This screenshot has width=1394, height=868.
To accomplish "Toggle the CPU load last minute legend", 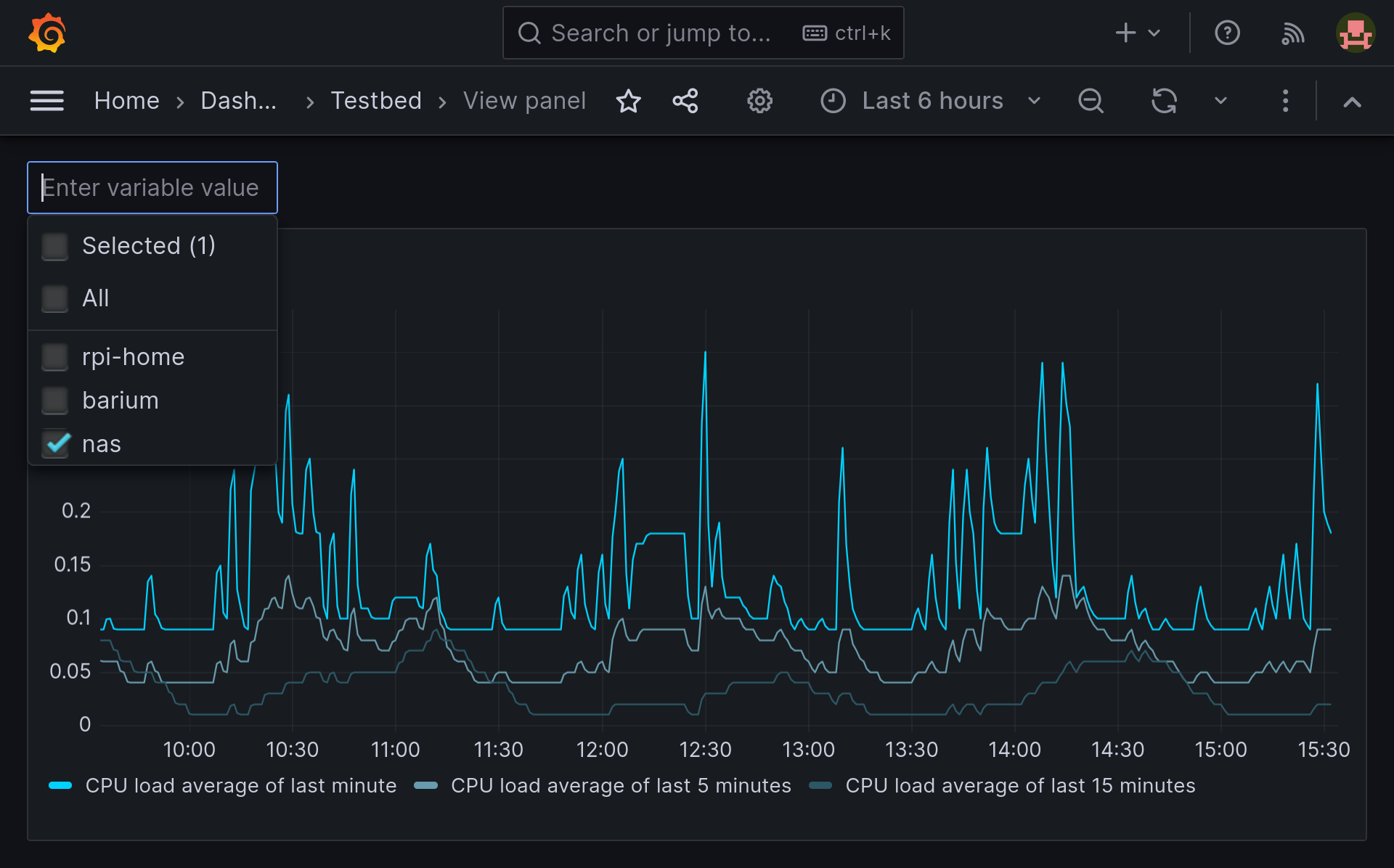I will (240, 785).
